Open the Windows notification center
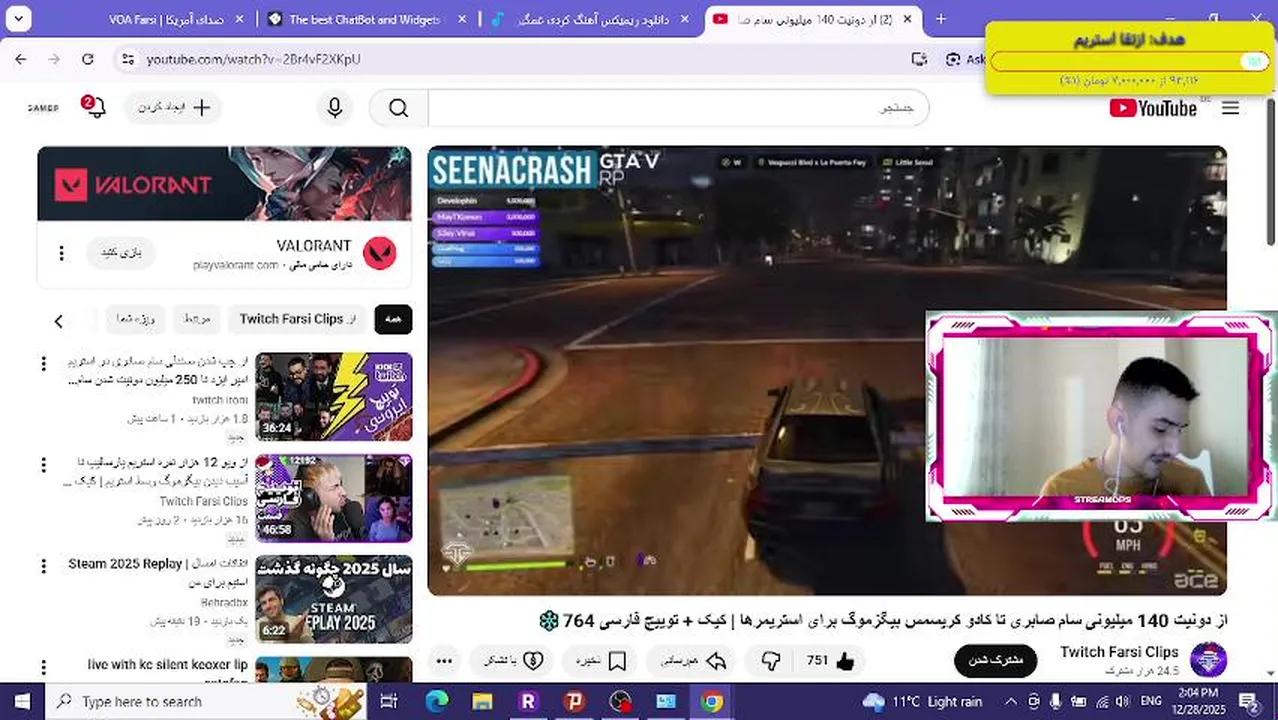 click(1248, 702)
